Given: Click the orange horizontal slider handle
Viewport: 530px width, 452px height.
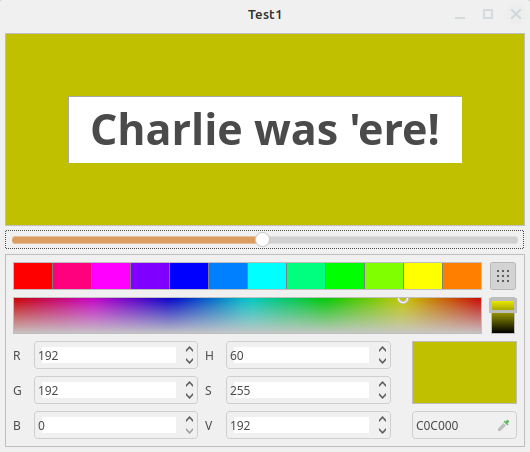Looking at the screenshot, I should (262, 239).
